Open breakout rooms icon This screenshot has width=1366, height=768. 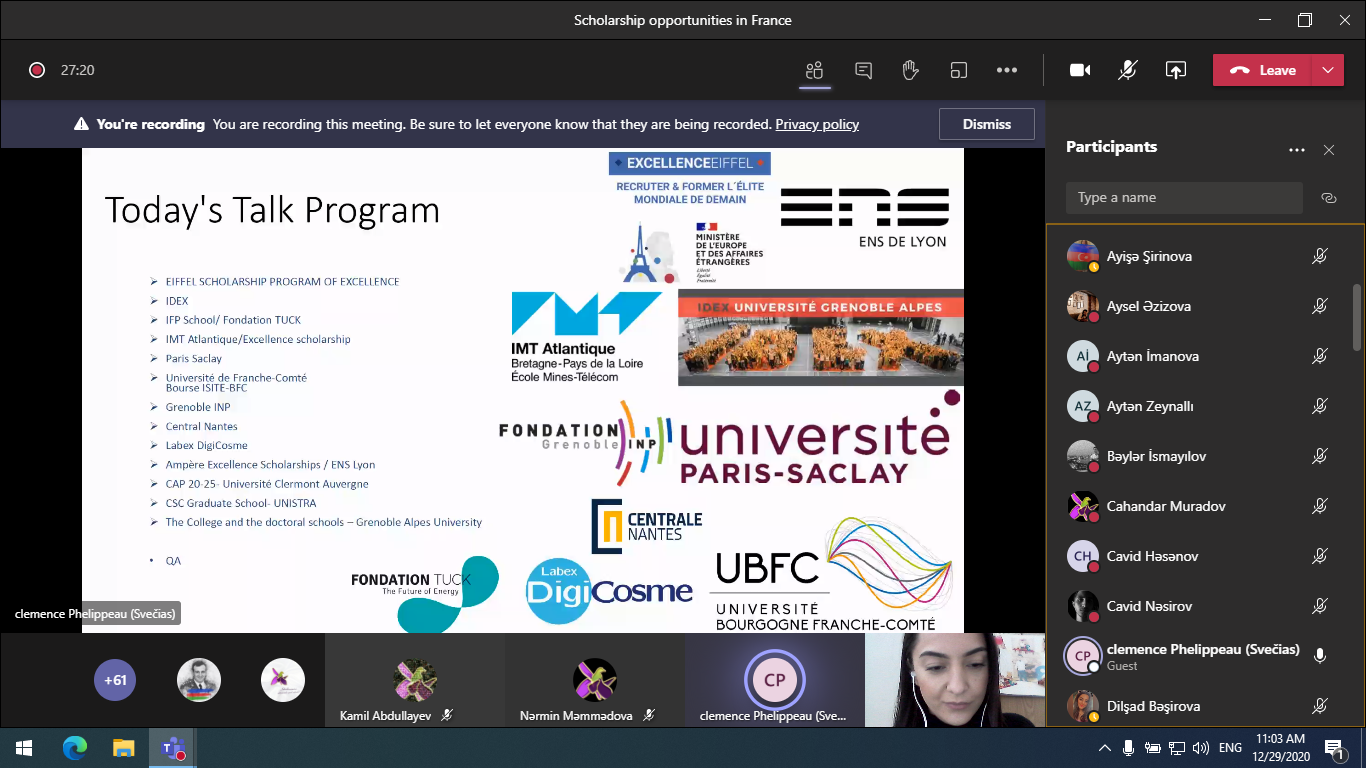pyautogui.click(x=959, y=70)
